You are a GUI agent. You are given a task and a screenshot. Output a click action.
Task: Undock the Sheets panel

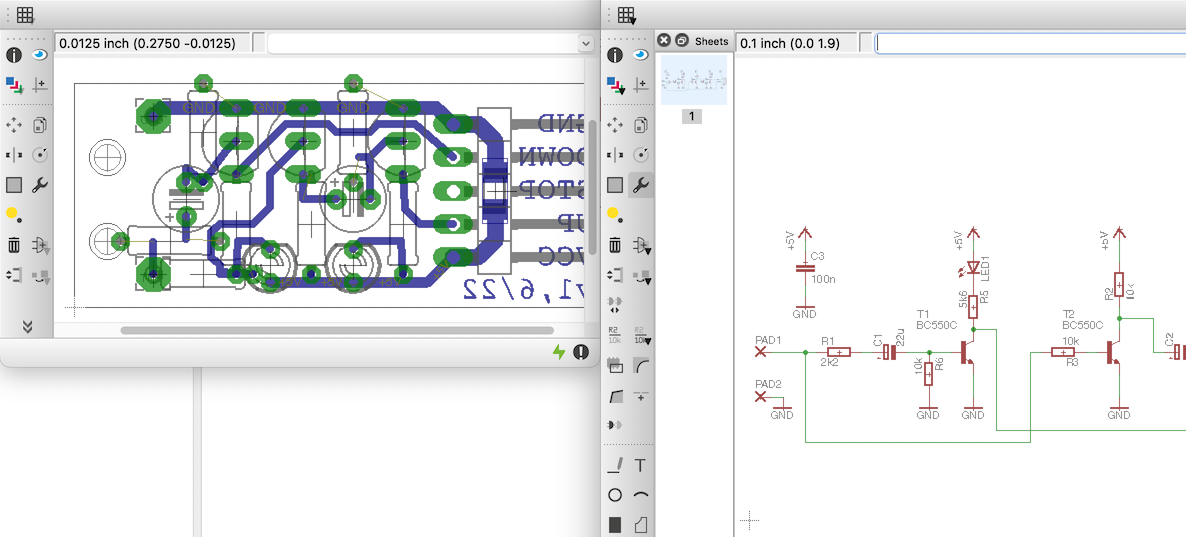click(681, 41)
